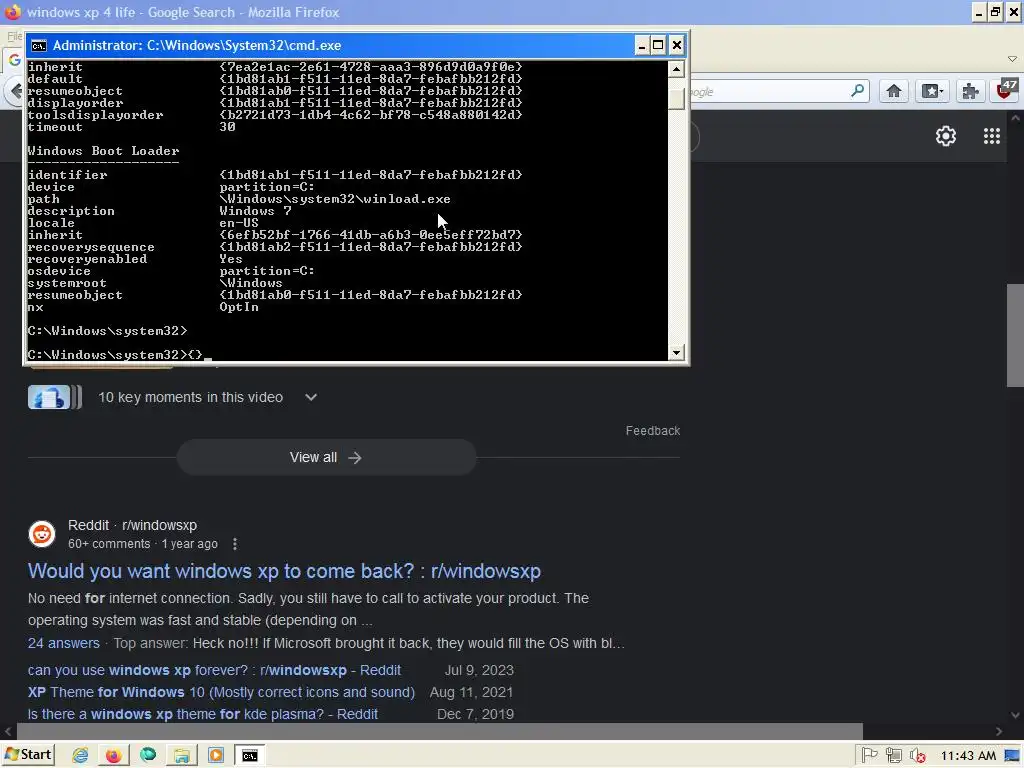
Task: Click the page horizontal scrollbar thumb
Action: pos(440,731)
